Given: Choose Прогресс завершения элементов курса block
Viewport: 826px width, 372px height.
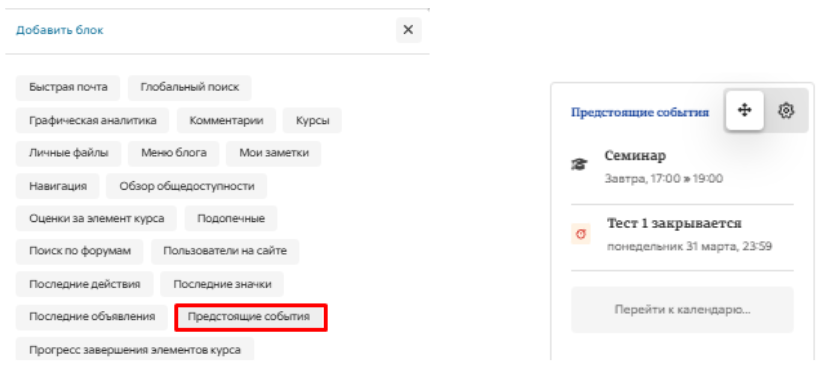Looking at the screenshot, I should pos(135,349).
